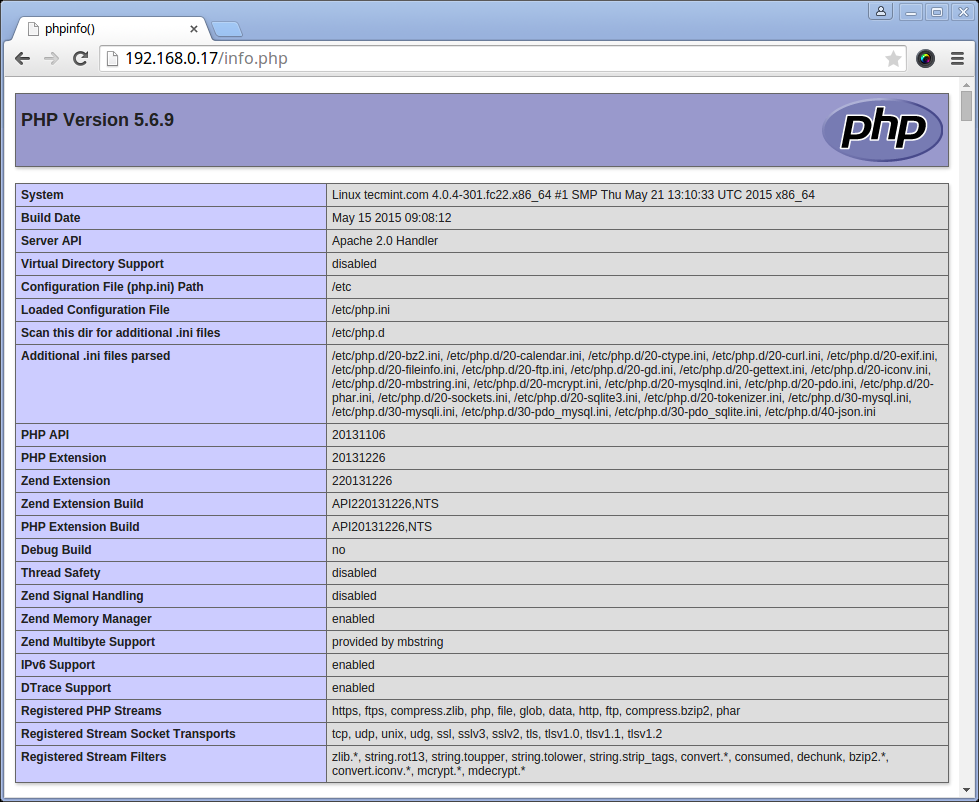
Task: Click the tcp, udp, unix transports value
Action: 497,734
